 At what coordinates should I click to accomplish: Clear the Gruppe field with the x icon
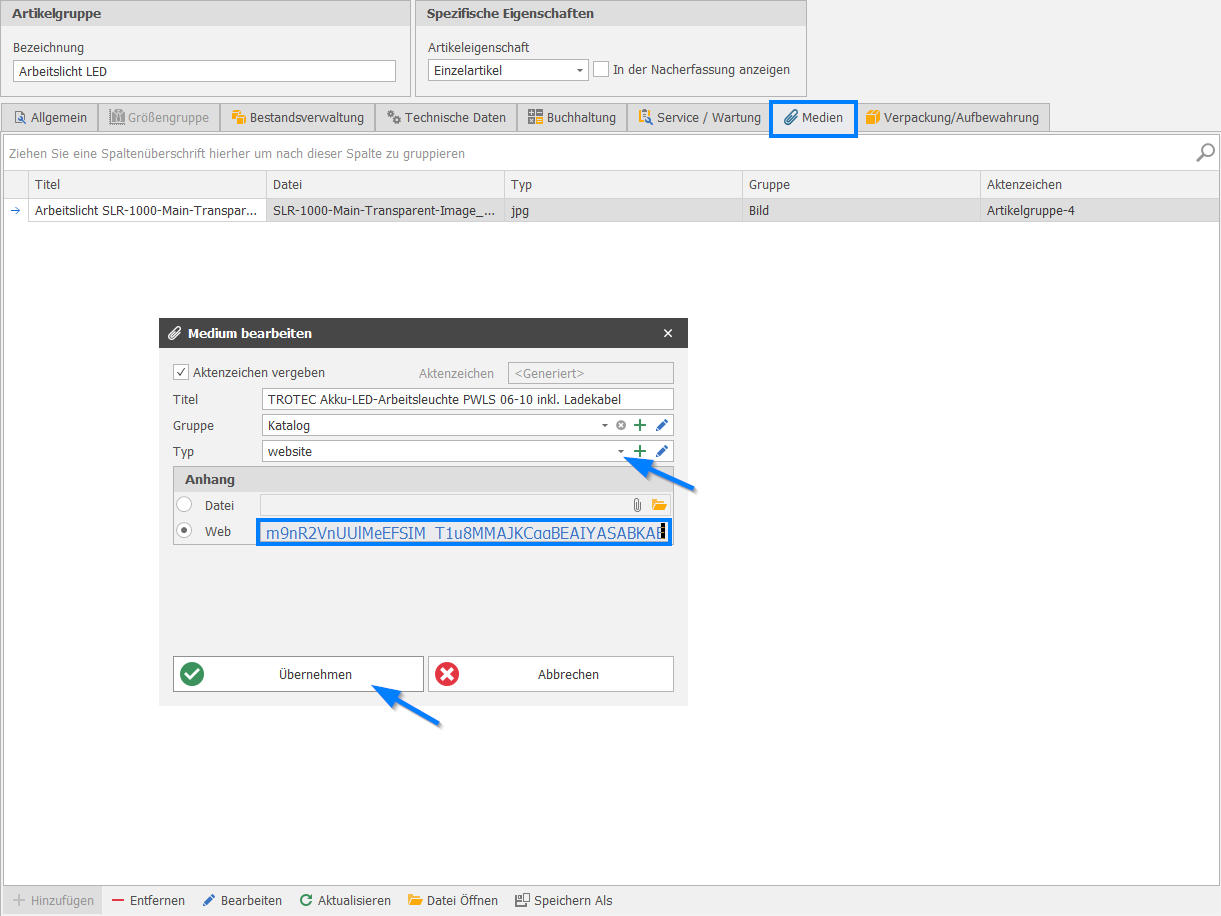621,425
